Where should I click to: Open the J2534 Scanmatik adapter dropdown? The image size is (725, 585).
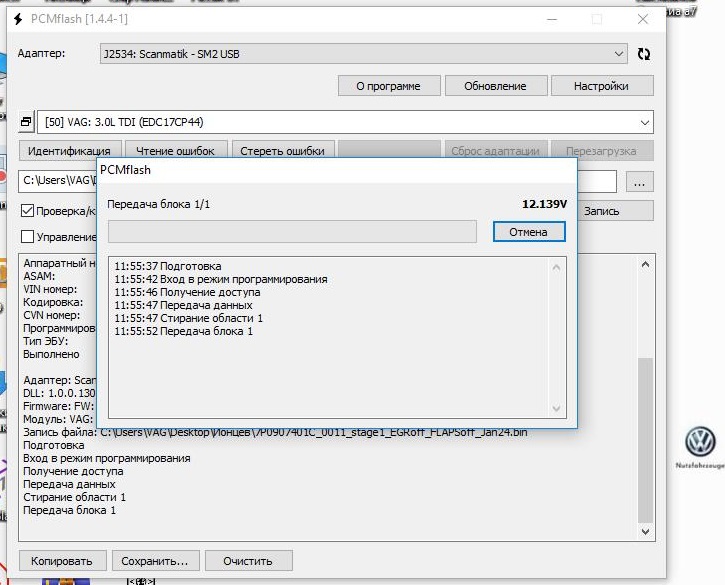(x=363, y=54)
